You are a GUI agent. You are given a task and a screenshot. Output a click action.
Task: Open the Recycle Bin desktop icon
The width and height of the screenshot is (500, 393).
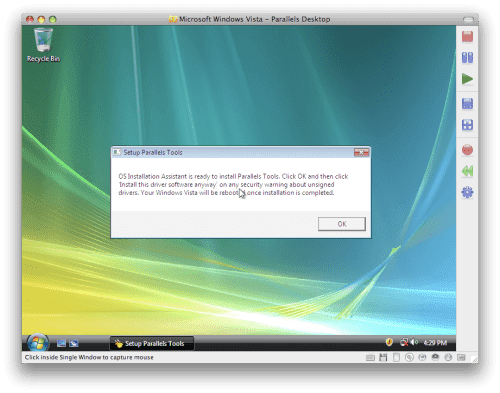43,45
